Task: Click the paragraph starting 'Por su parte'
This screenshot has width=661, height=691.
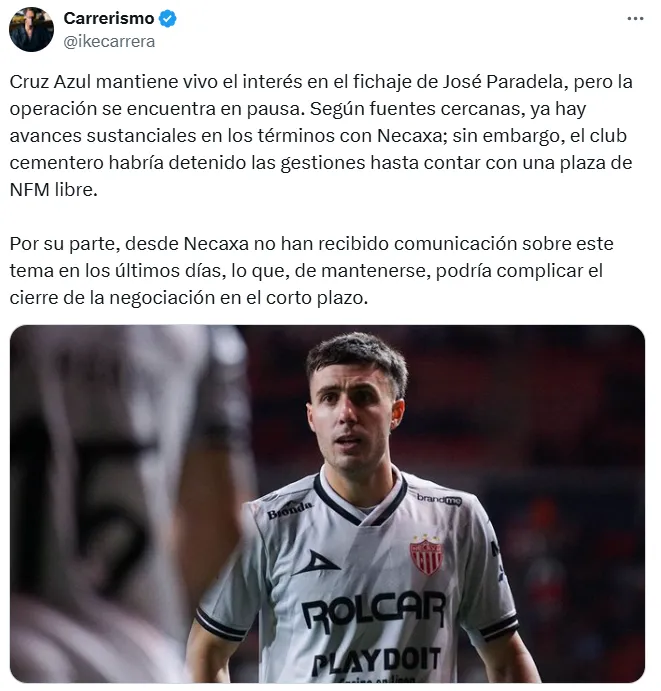Action: (x=312, y=271)
